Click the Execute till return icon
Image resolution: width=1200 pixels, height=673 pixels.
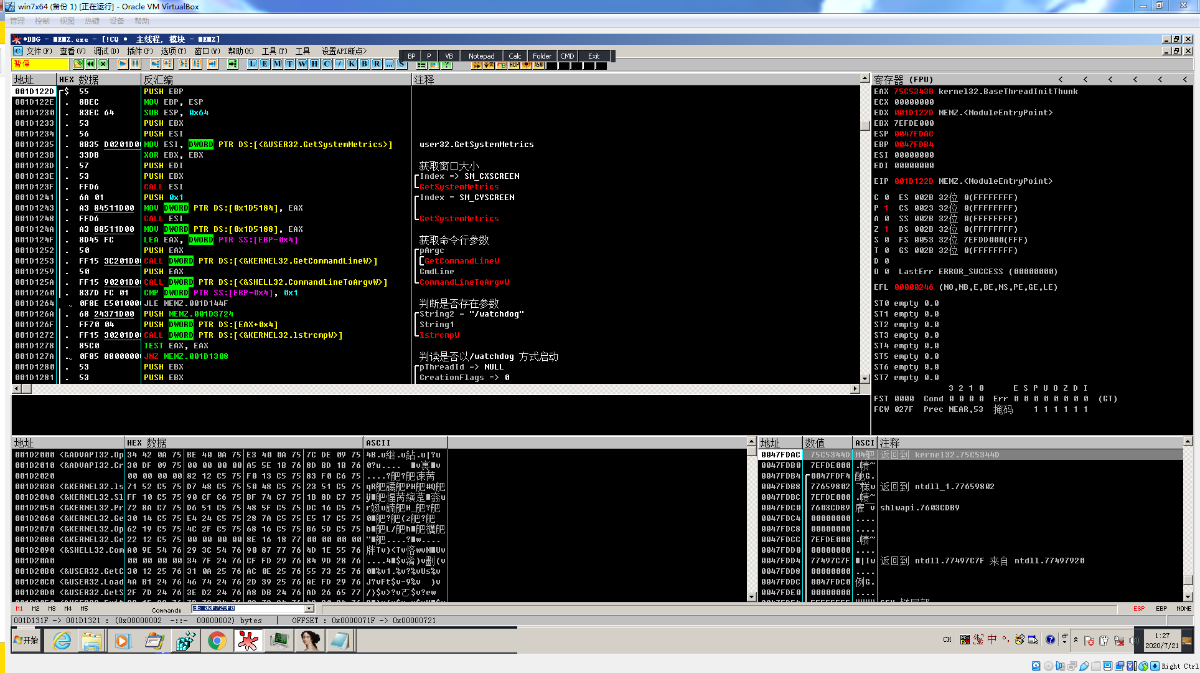(x=212, y=64)
